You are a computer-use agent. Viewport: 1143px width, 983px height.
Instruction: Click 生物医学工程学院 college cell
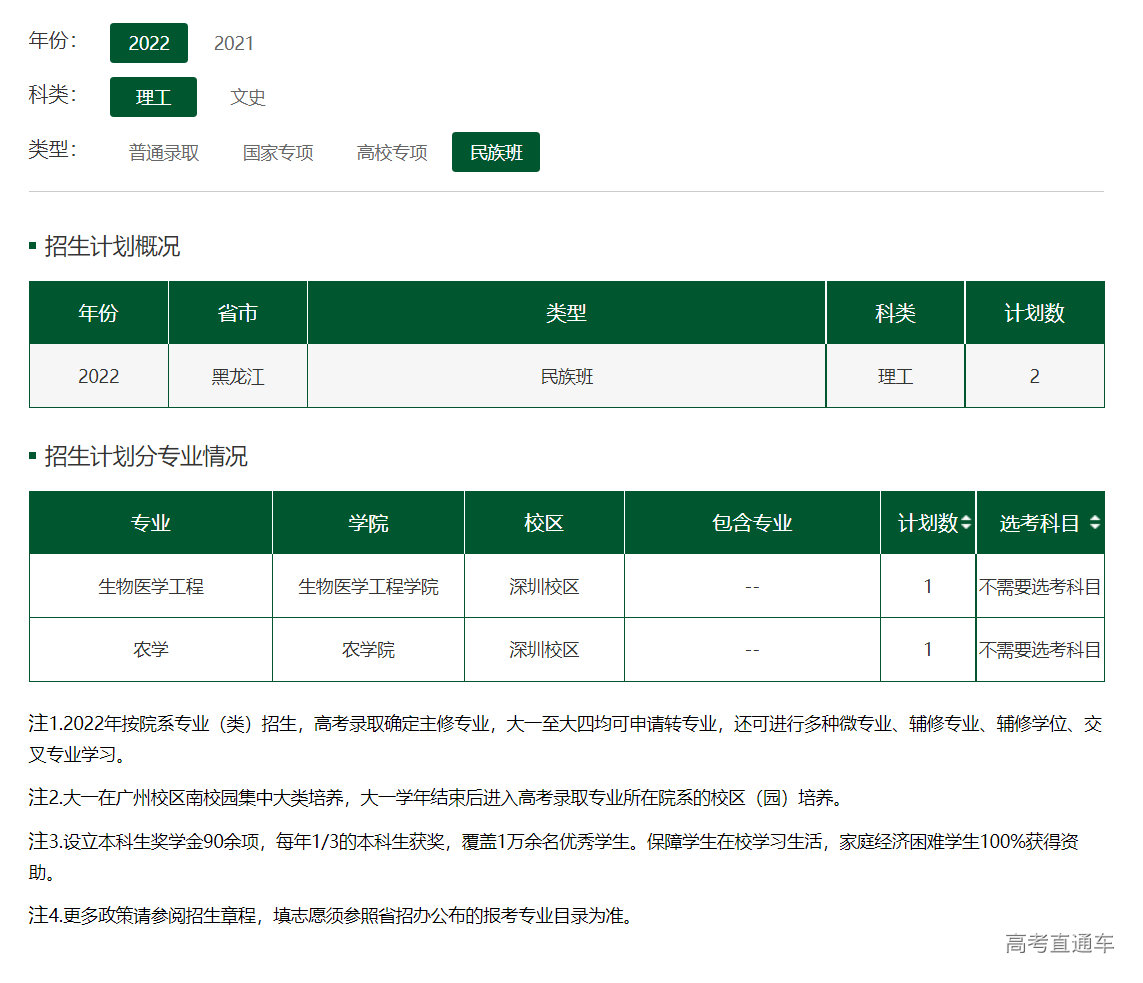coord(368,587)
